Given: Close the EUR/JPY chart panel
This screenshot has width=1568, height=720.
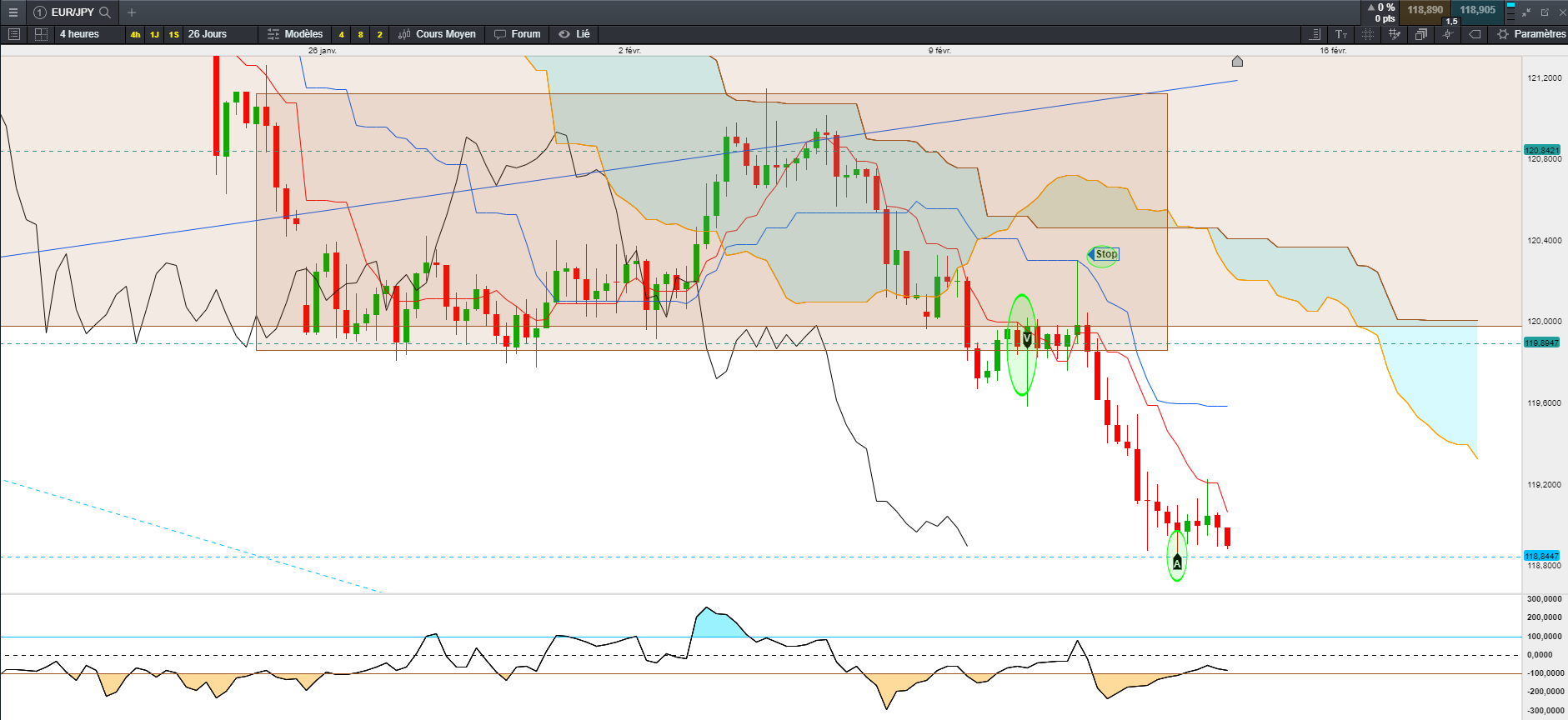Looking at the screenshot, I should point(1562,12).
